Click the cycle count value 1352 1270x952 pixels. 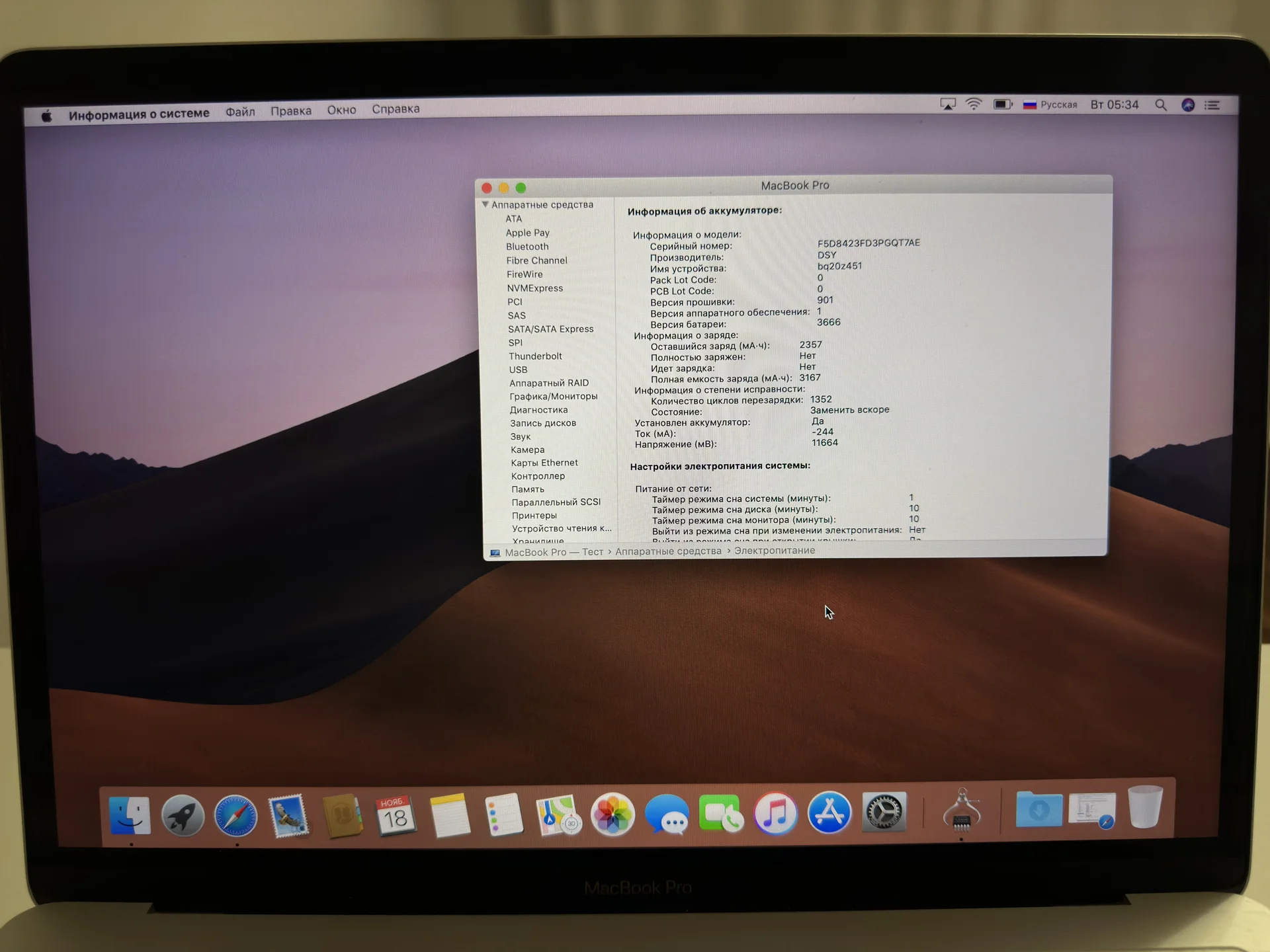tap(821, 399)
